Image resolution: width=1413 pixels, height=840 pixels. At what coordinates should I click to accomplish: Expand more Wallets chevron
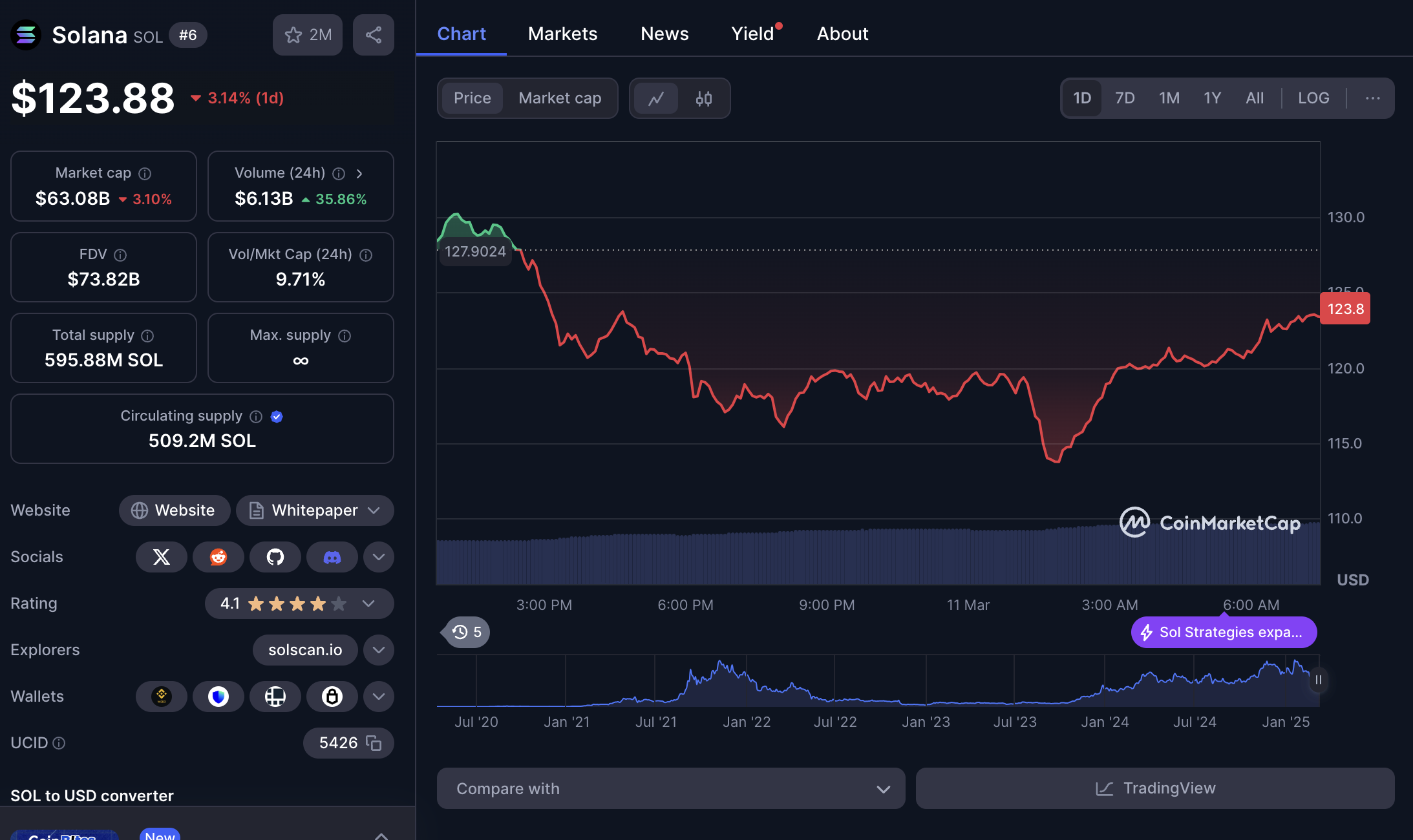click(379, 697)
